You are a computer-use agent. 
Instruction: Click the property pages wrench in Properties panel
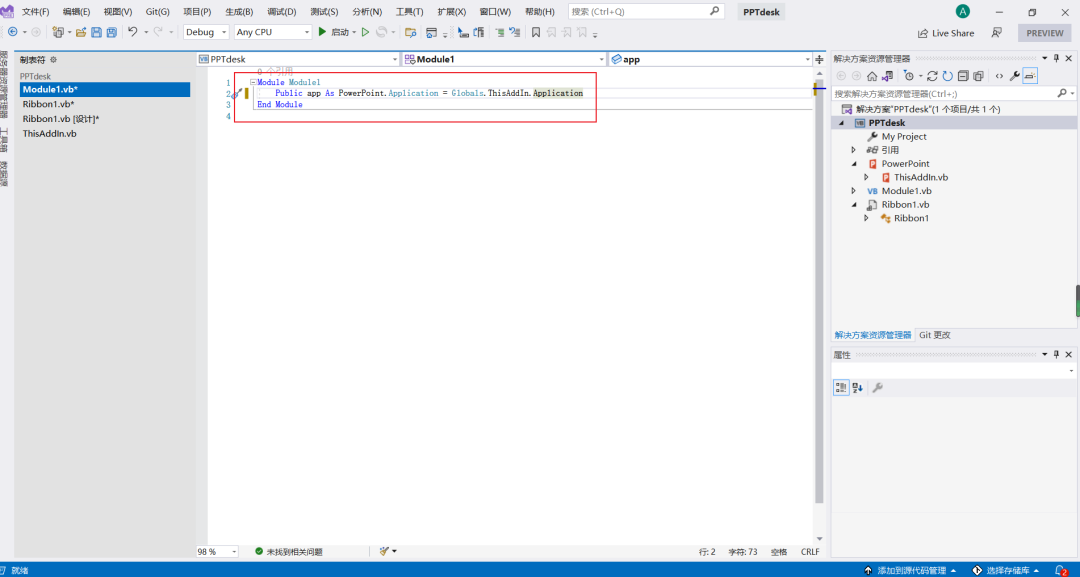[x=877, y=388]
